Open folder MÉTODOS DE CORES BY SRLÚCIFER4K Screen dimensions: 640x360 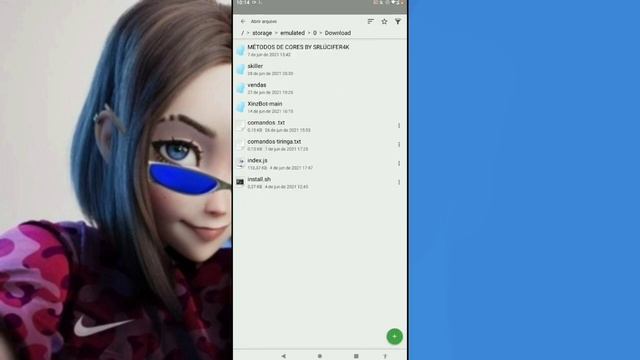pyautogui.click(x=320, y=50)
